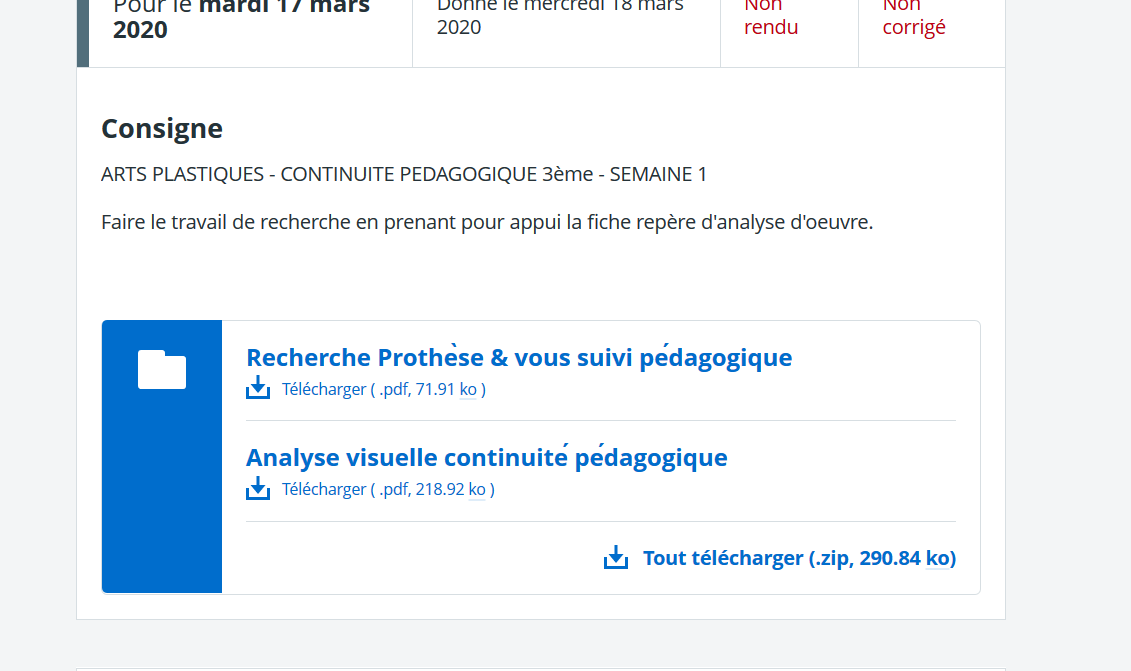This screenshot has height=671, width=1131.
Task: Click 'Pour le mardi 17 mars 2020' date
Action: [242, 19]
